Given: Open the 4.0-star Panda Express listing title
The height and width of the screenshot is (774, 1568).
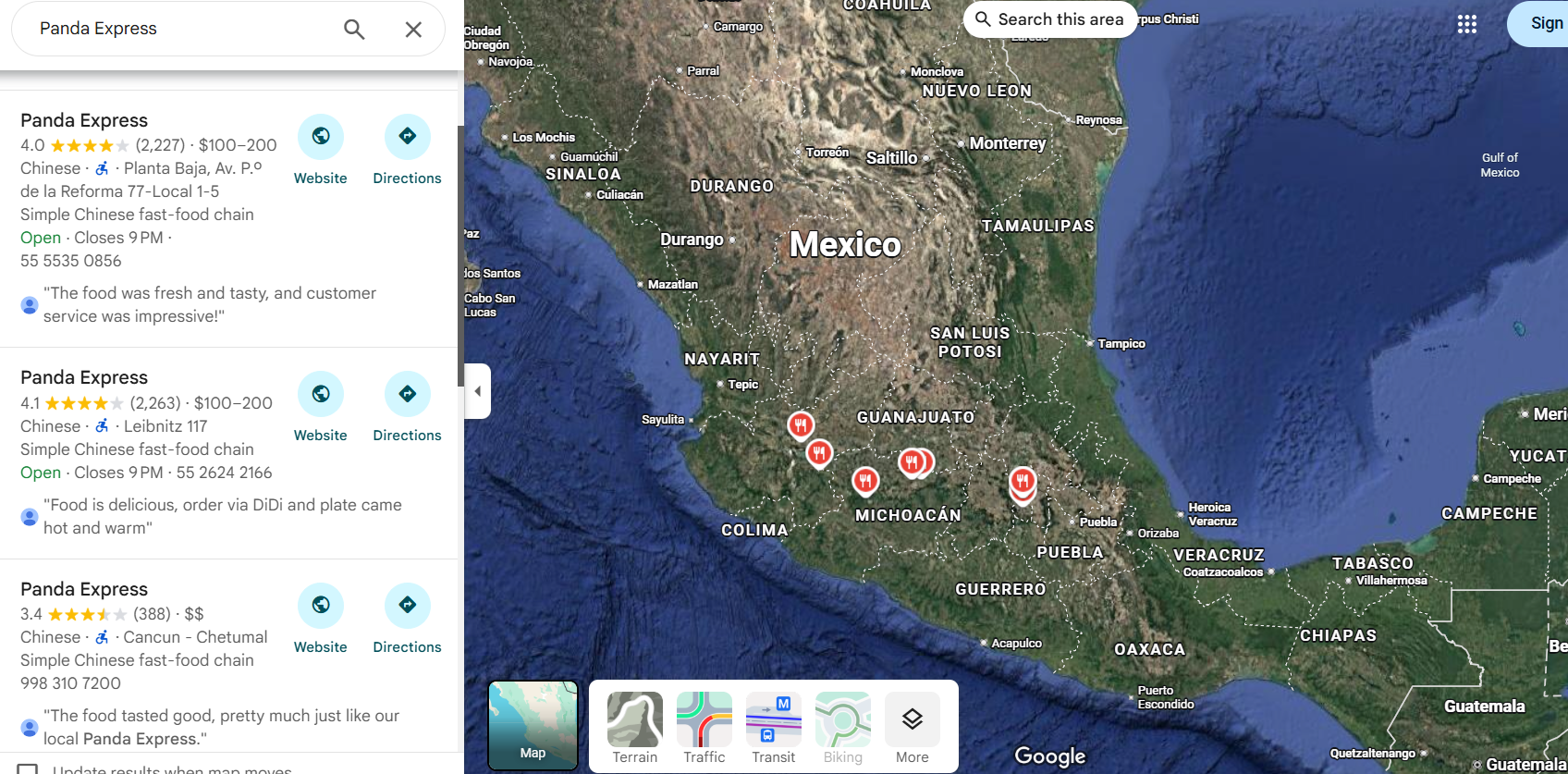Looking at the screenshot, I should coord(84,120).
